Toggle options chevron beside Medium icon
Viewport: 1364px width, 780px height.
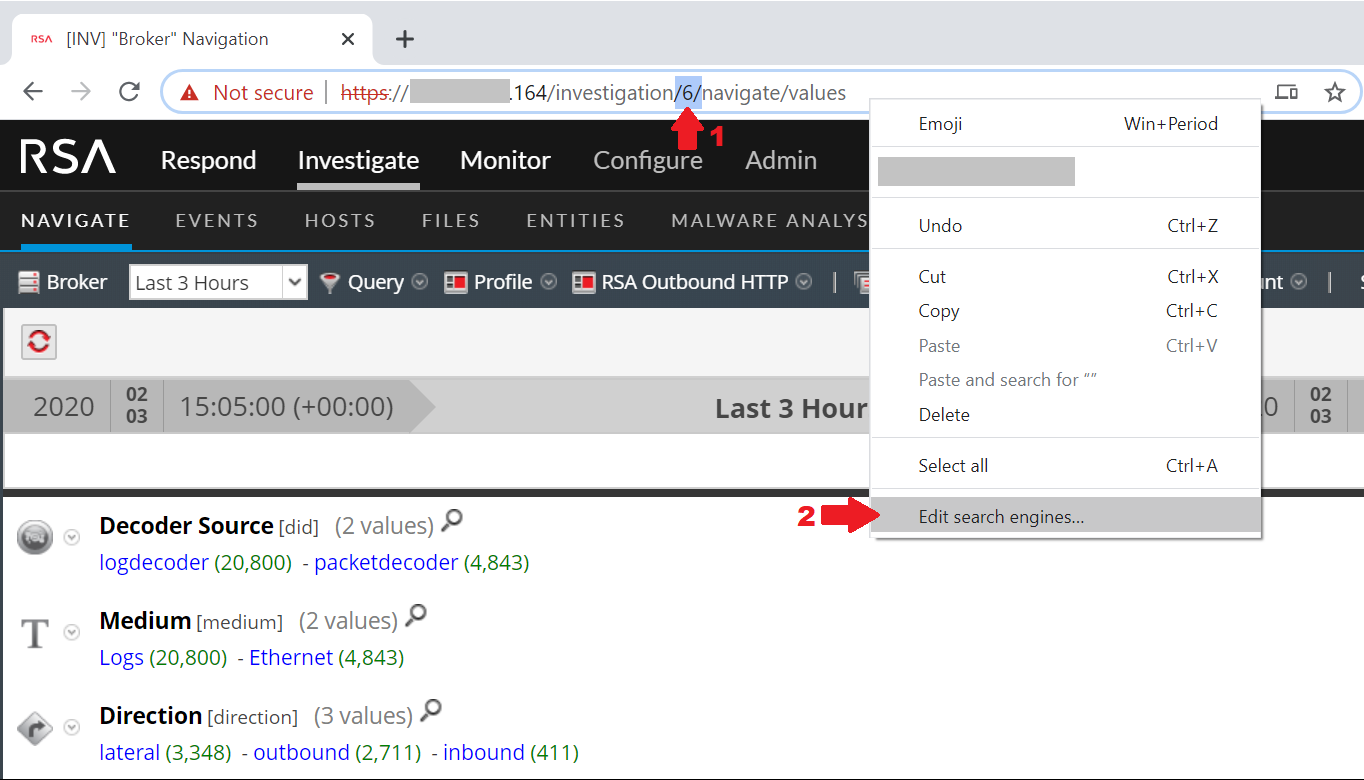[71, 632]
